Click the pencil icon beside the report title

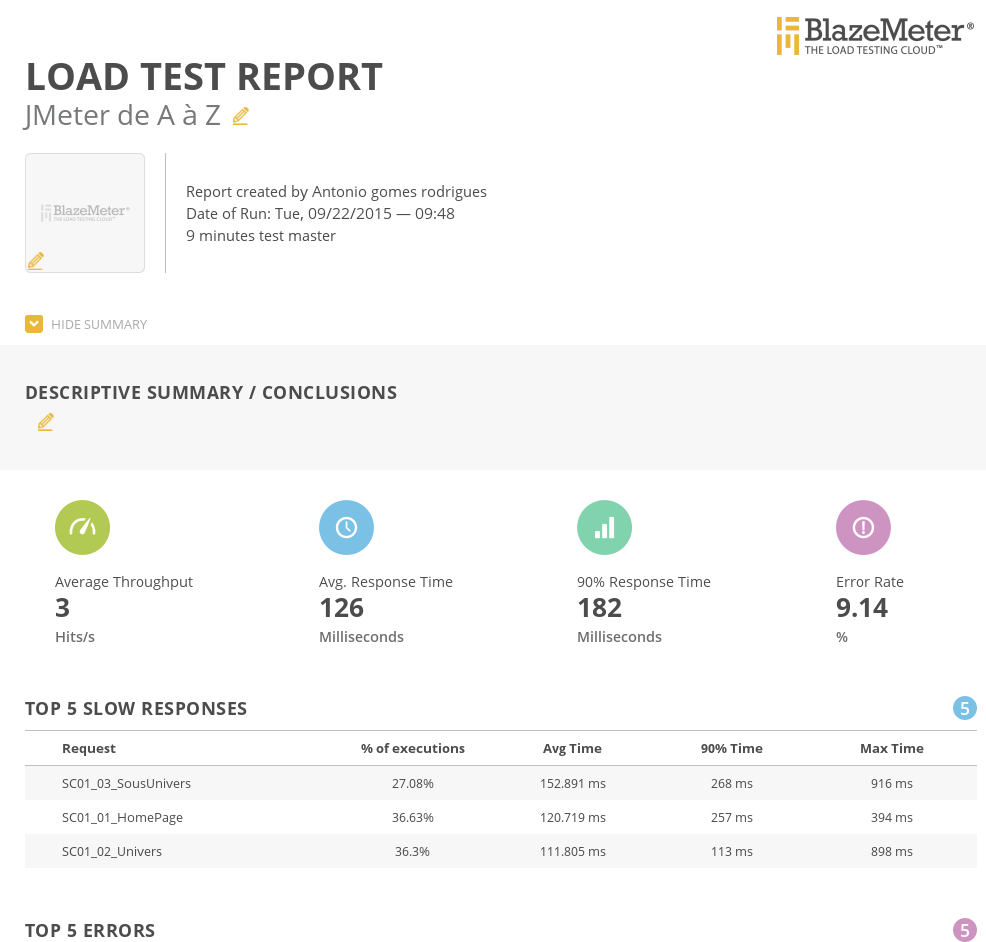coord(240,116)
